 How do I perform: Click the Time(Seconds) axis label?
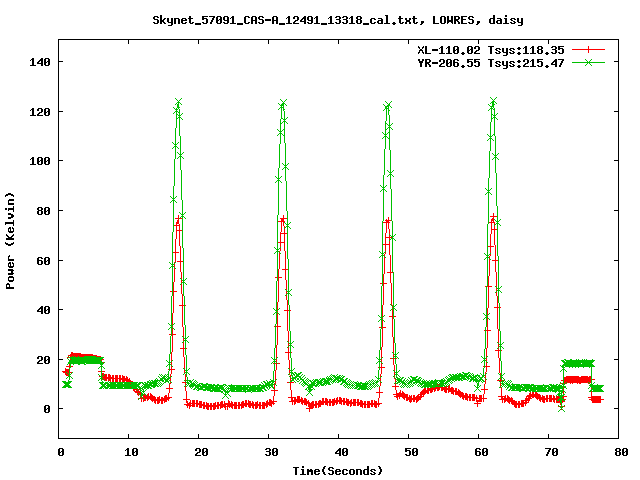tap(338, 471)
